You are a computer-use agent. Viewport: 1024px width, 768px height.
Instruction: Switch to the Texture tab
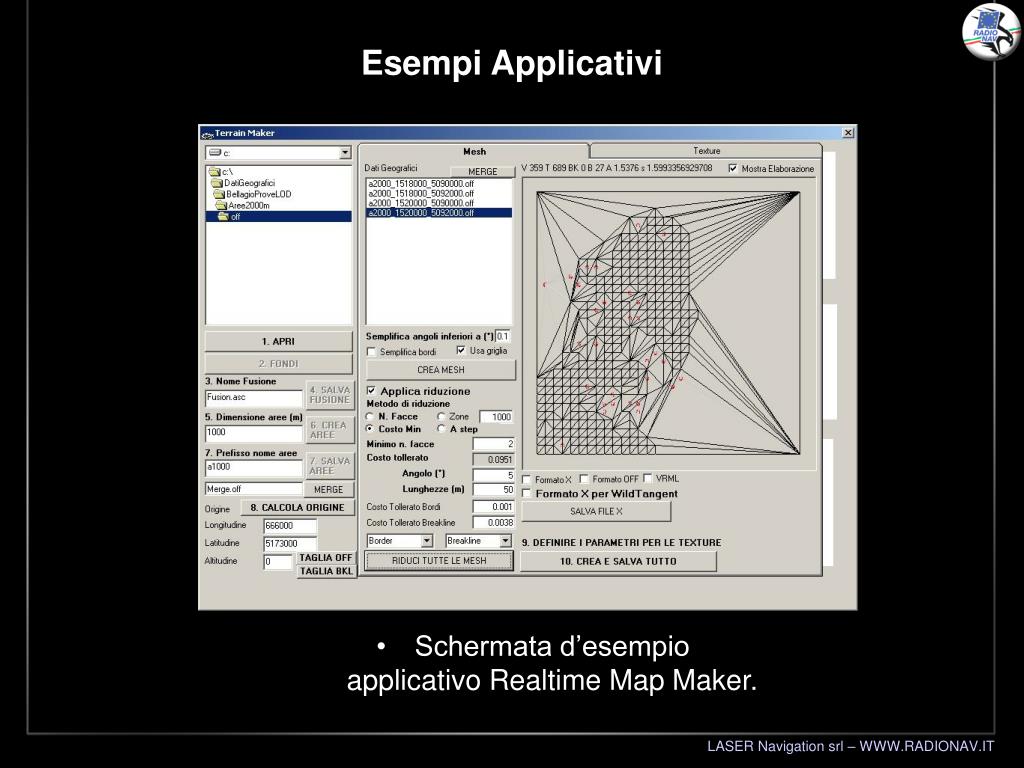click(x=706, y=151)
